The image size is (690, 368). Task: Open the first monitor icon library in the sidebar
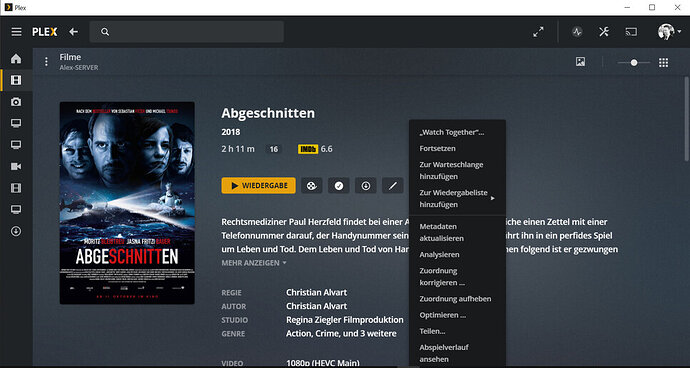tap(16, 123)
